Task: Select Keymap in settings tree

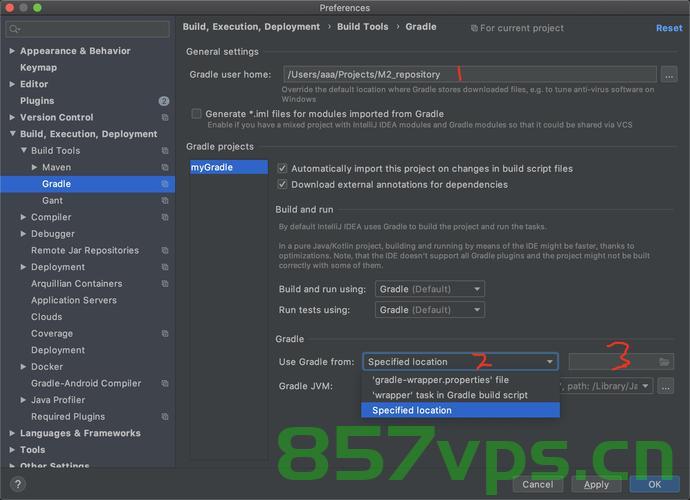Action: coord(38,68)
